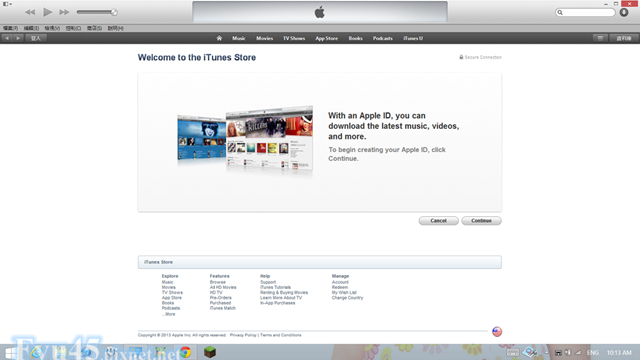Open Support link under Help
640x360 pixels.
click(x=268, y=282)
